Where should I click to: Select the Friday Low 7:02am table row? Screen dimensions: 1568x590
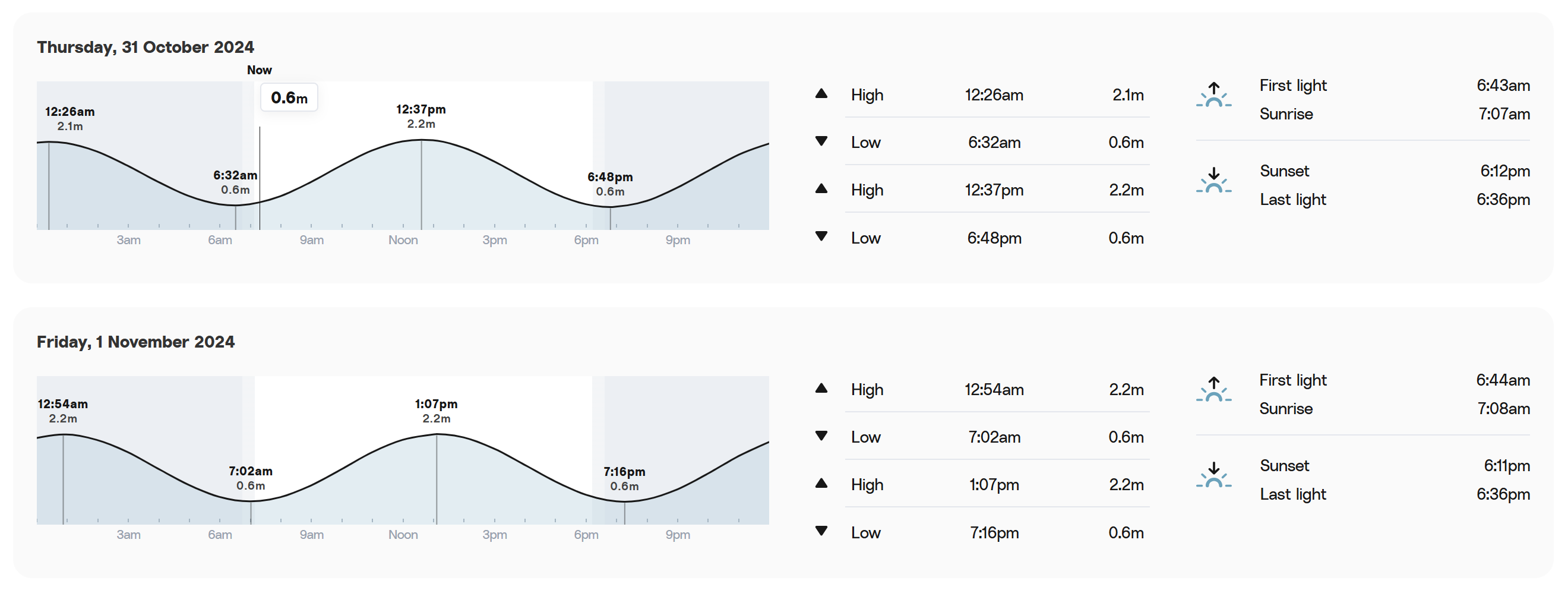point(997,437)
